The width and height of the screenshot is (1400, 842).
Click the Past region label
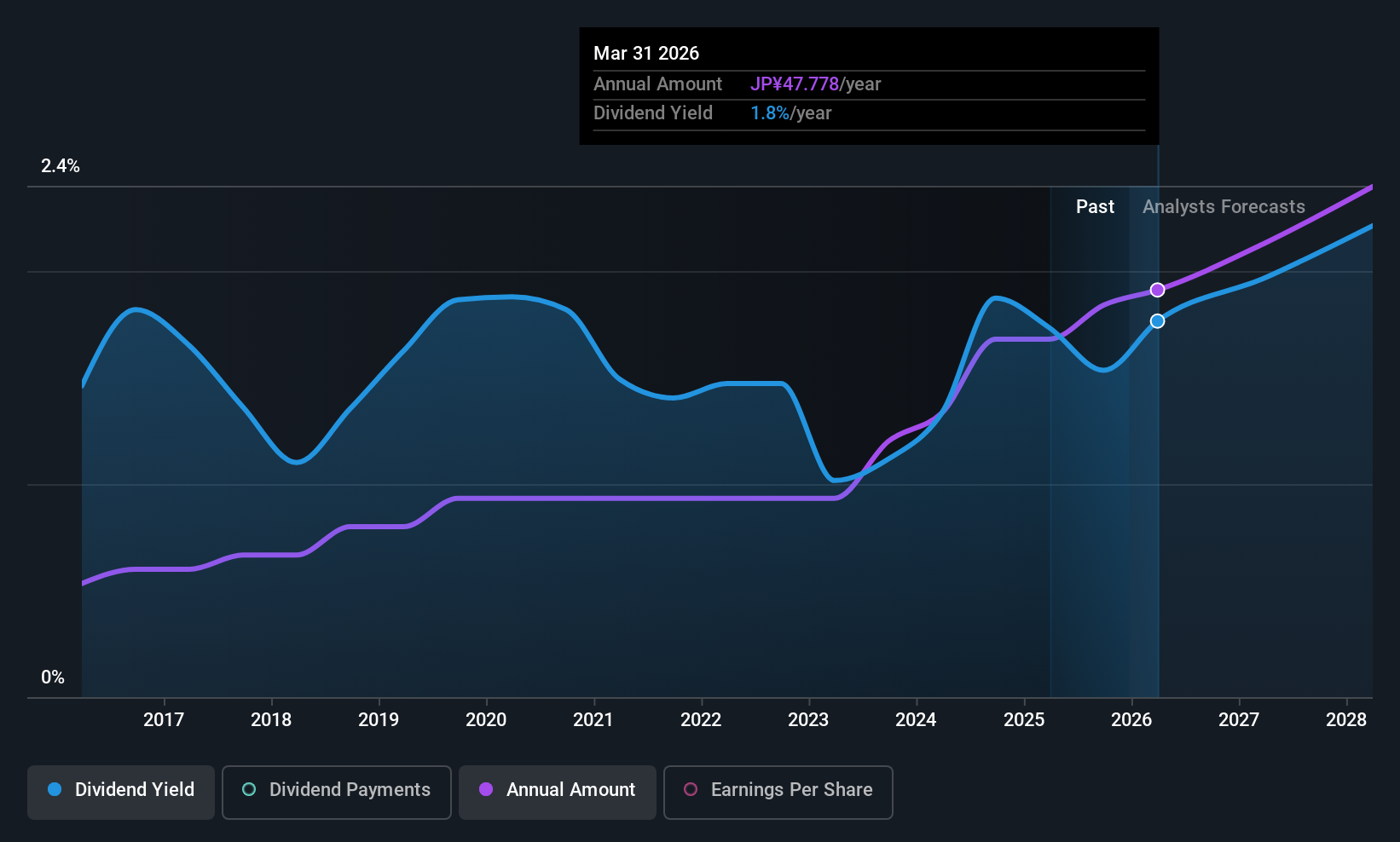1095,207
